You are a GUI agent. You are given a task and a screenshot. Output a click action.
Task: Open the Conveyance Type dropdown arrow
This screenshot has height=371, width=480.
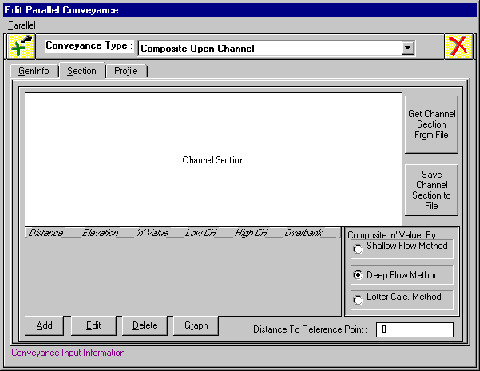point(407,48)
